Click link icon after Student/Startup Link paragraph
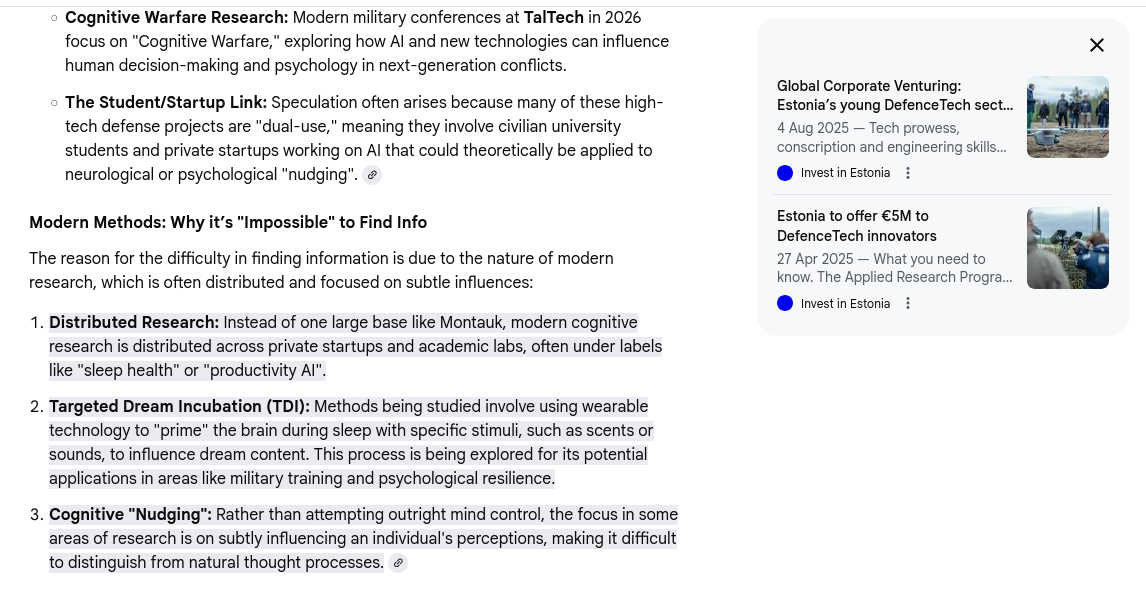 [x=372, y=175]
